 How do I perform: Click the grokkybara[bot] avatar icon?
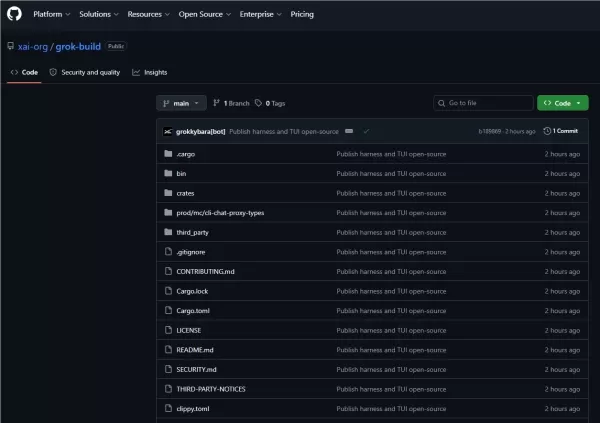tap(168, 131)
